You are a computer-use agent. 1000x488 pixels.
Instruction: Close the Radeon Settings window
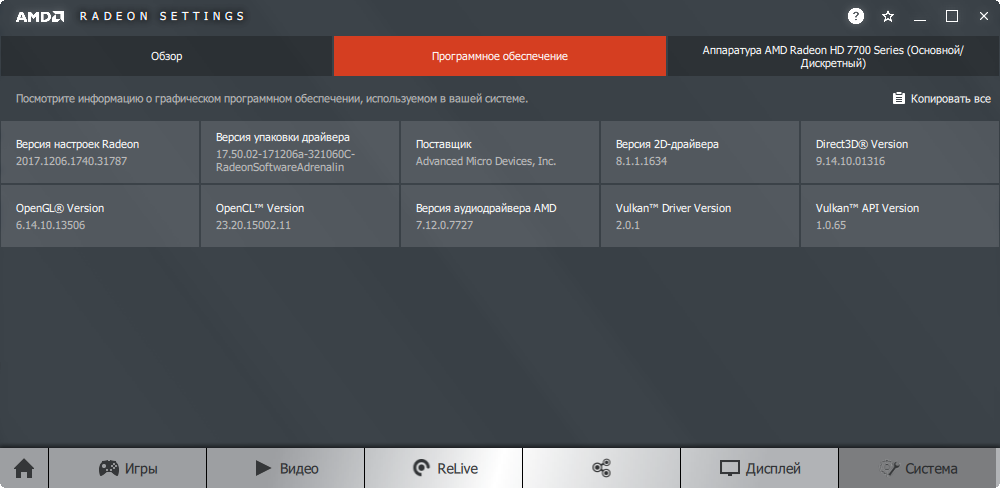984,17
